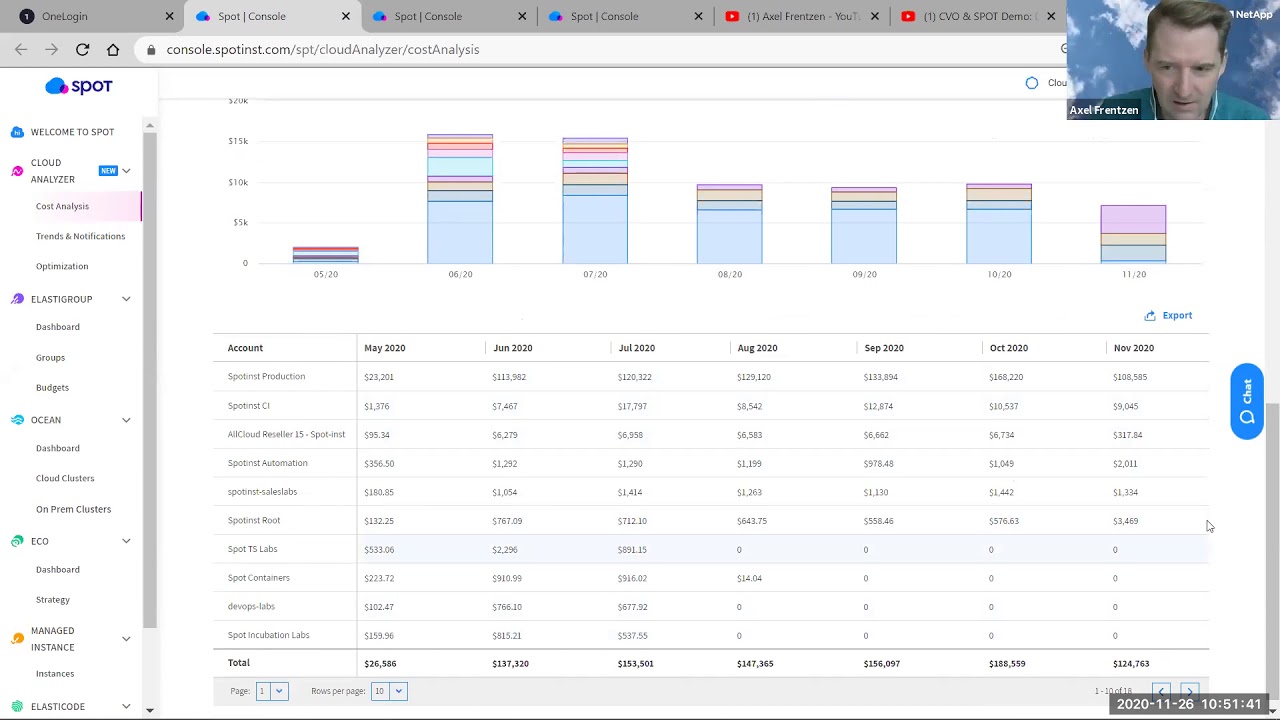This screenshot has width=1280, height=720.
Task: Open Ocean Dashboard page
Action: 57,448
